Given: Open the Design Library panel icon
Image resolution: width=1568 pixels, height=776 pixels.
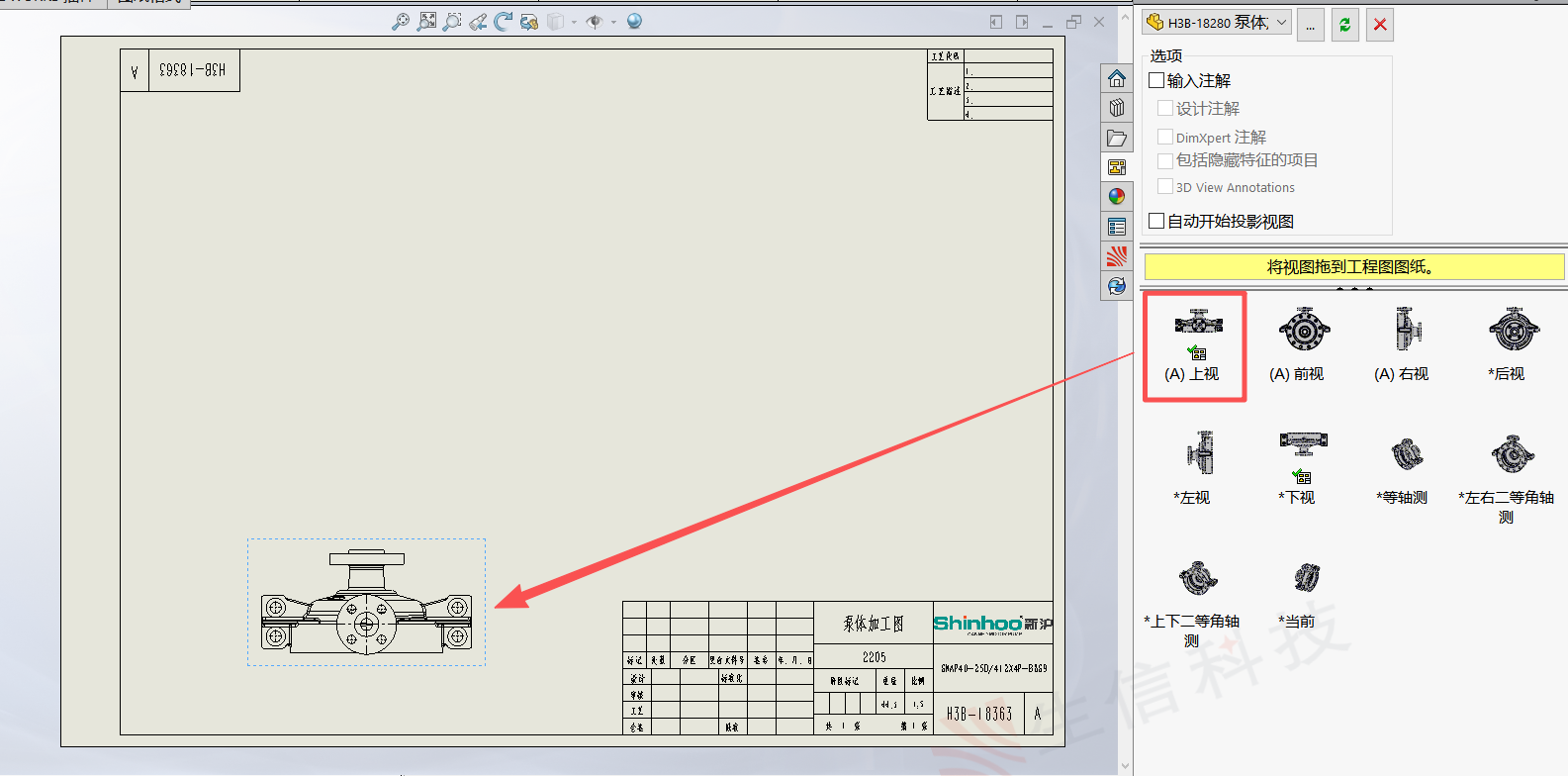Looking at the screenshot, I should tap(1117, 108).
